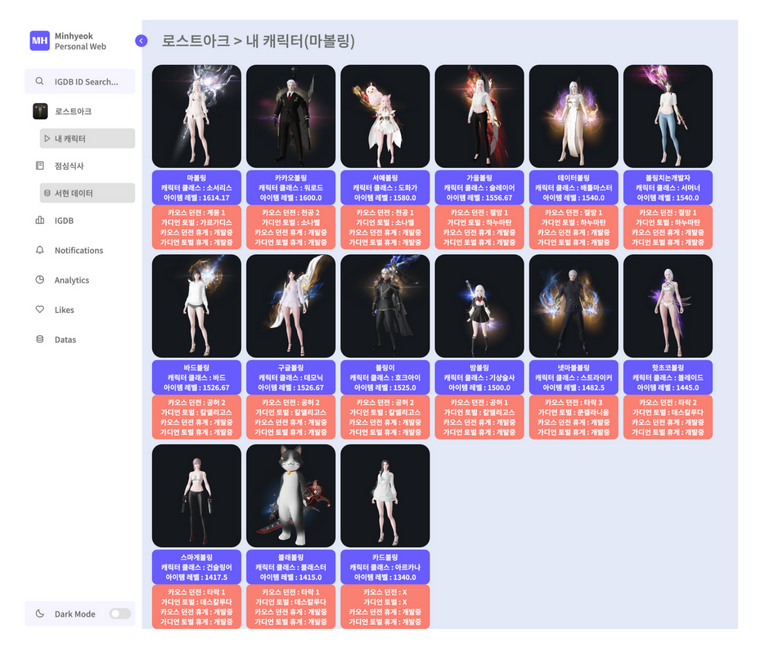The image size is (773, 651).
Task: Click 넷마블볼링 info card with level 1482.5
Action: pos(573,377)
